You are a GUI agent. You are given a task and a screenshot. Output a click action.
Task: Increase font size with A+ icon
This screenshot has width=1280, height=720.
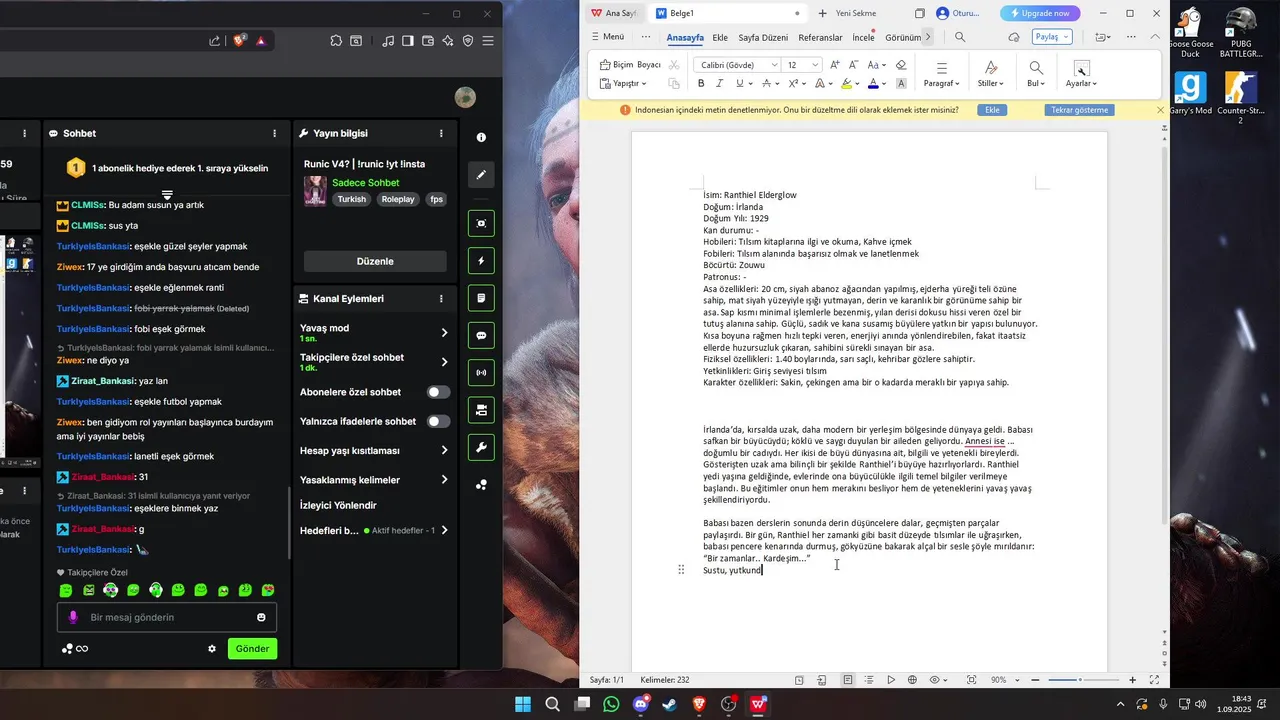pyautogui.click(x=836, y=65)
